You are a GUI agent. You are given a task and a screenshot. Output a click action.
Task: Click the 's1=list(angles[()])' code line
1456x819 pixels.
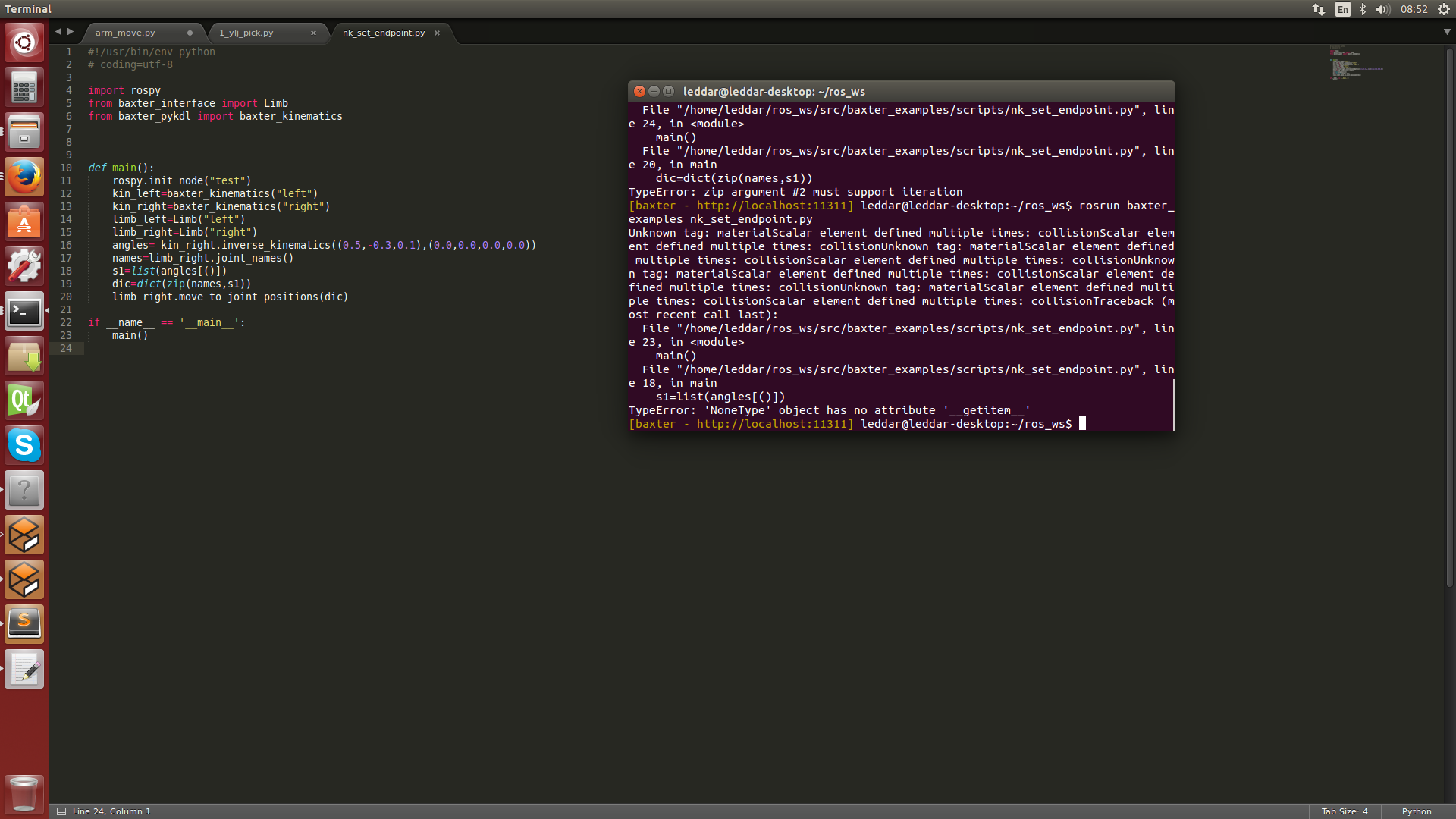click(169, 271)
